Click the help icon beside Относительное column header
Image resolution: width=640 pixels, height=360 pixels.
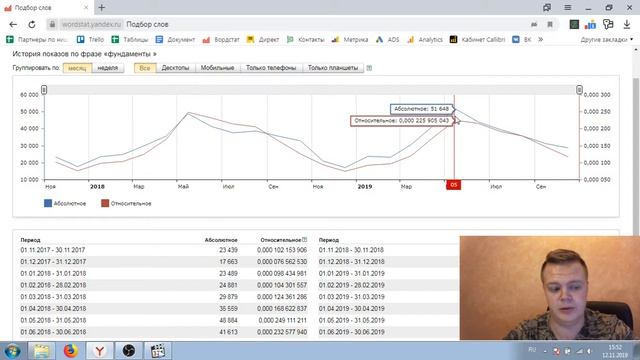[304, 240]
